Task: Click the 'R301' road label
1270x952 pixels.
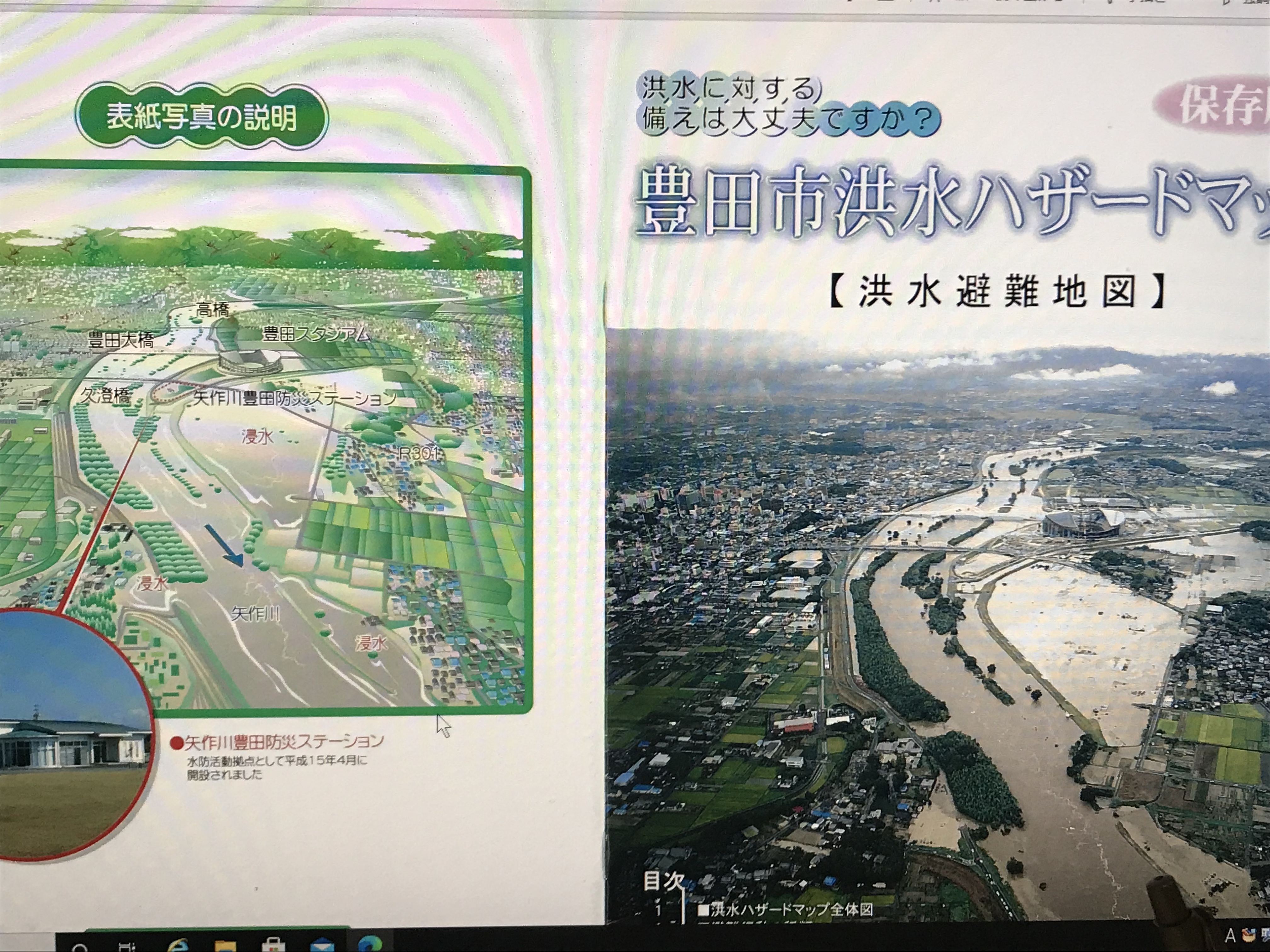Action: 419,453
